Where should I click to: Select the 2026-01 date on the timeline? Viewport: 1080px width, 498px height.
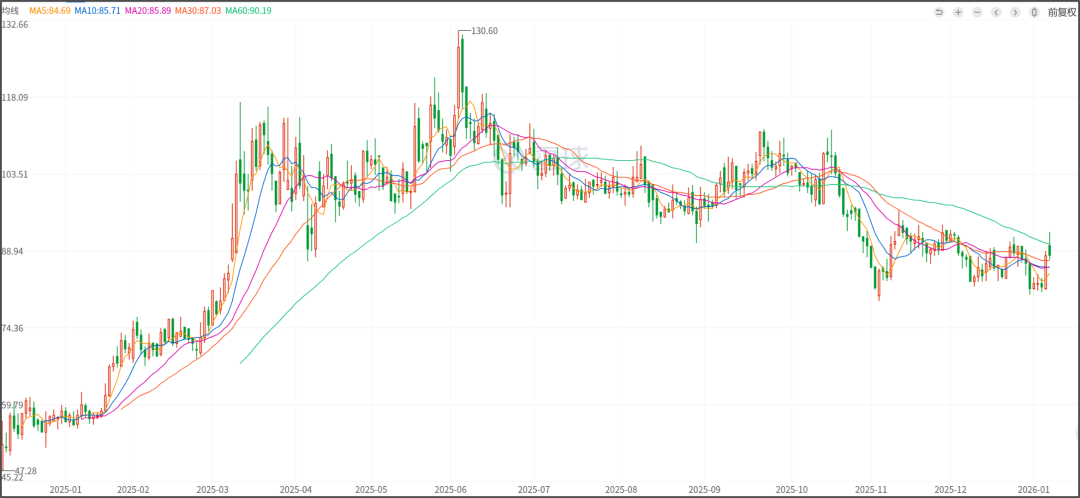pyautogui.click(x=1032, y=490)
